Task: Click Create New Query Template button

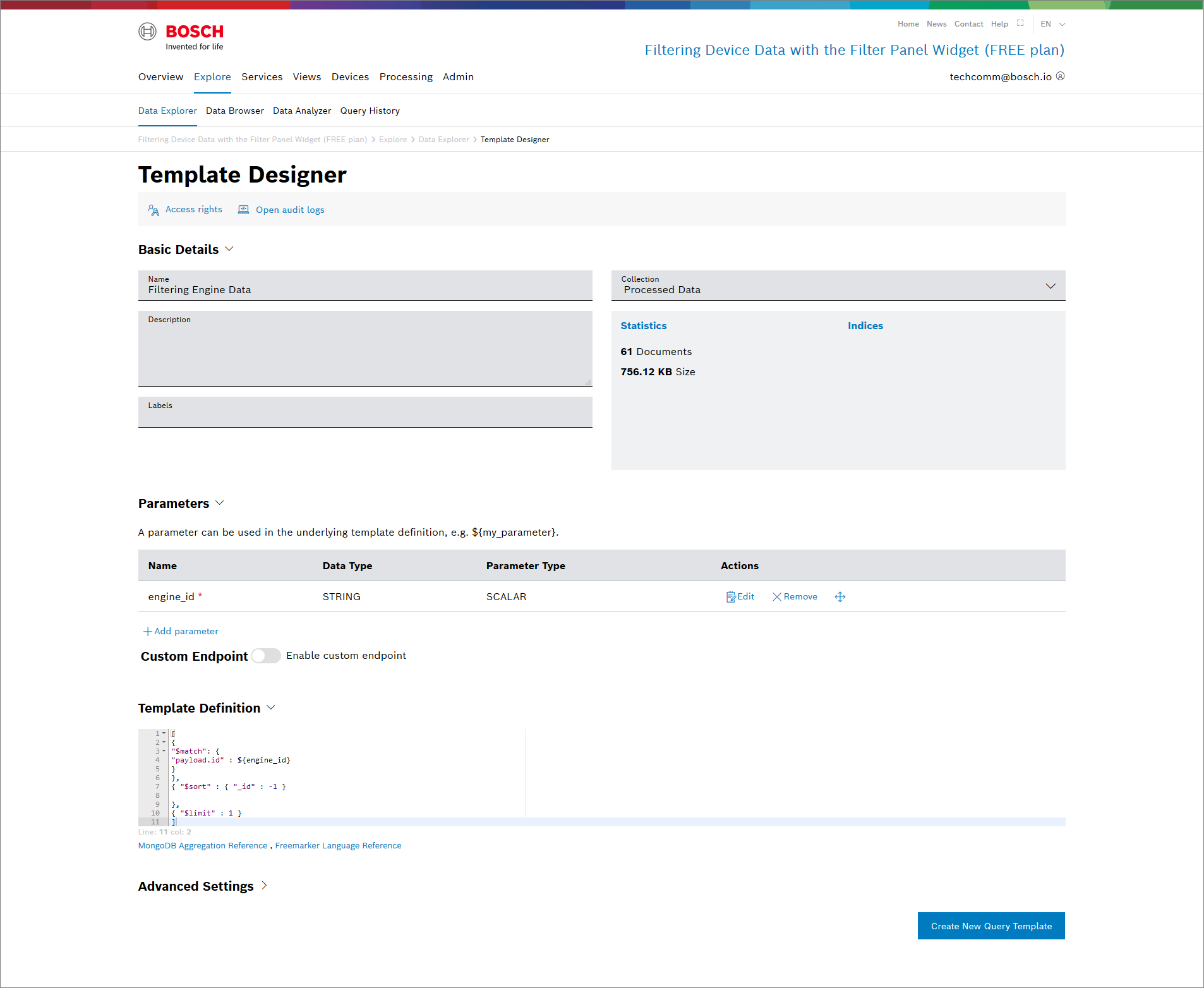Action: pos(990,926)
